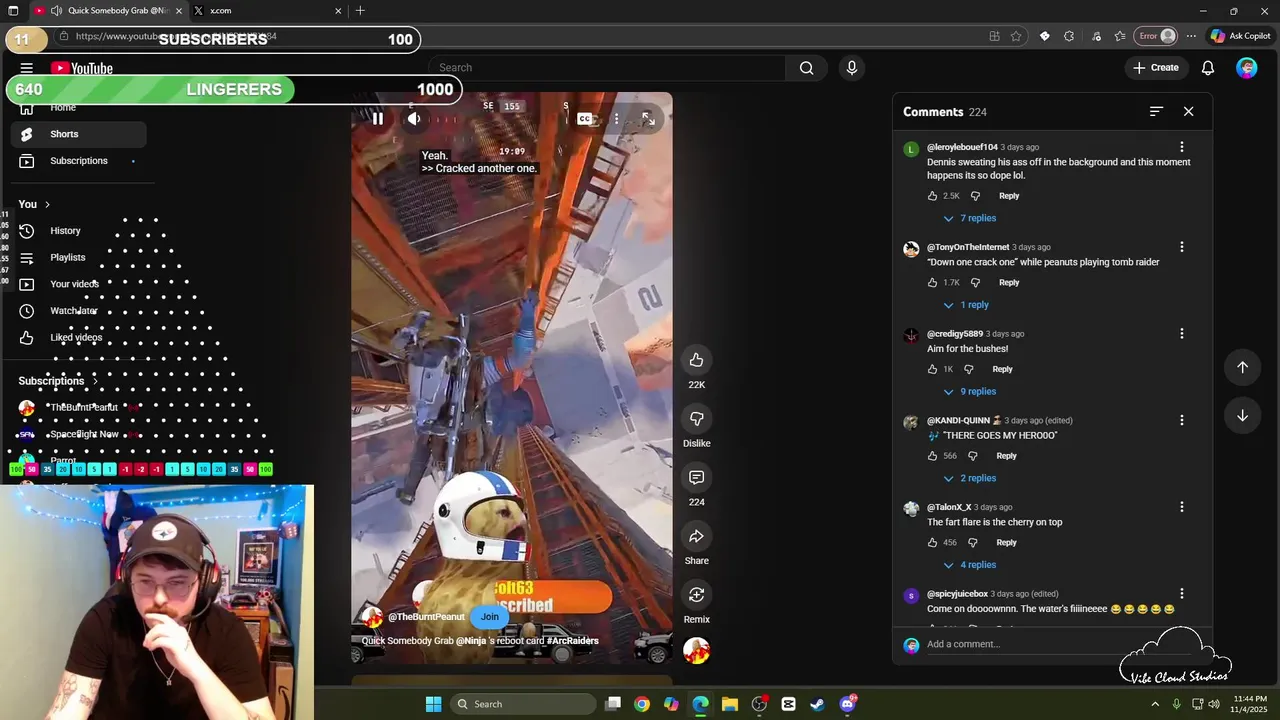
Task: Expand 9 replies under credigy5889's comment
Action: [970, 392]
